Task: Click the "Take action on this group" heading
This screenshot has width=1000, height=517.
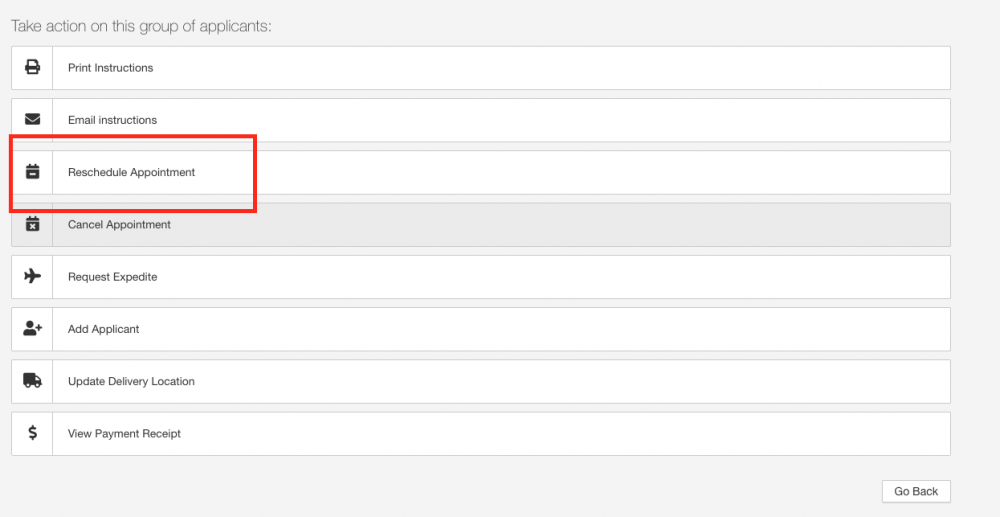Action: click(x=141, y=26)
